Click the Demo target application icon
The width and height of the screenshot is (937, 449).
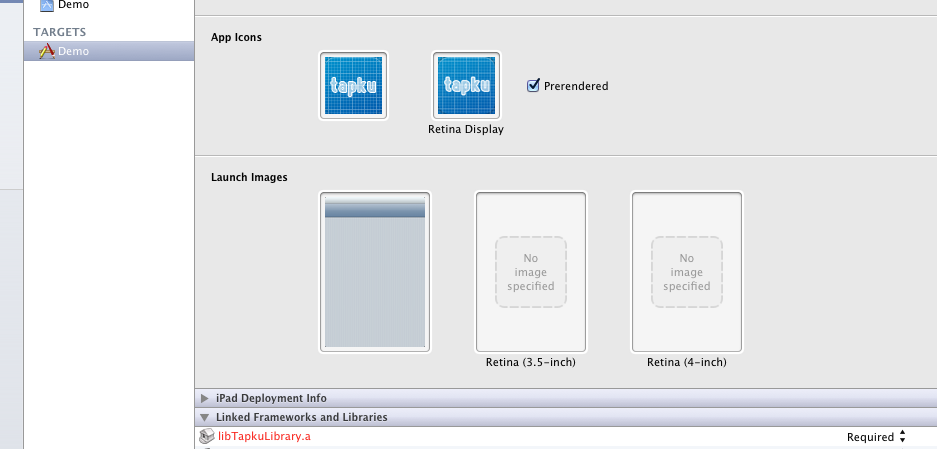tap(47, 51)
